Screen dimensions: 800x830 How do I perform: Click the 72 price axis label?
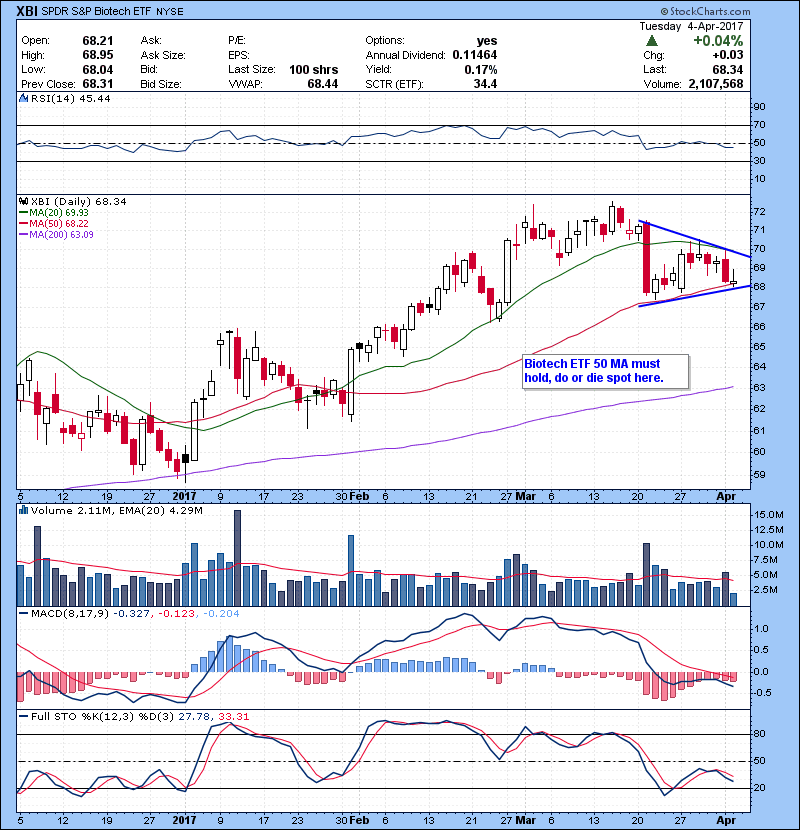click(x=759, y=212)
